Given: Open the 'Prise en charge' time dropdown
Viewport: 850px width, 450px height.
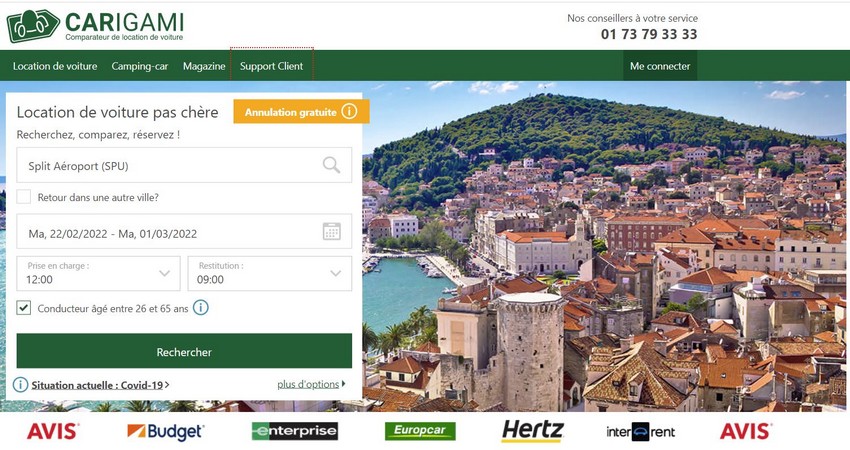Looking at the screenshot, I should tap(98, 273).
